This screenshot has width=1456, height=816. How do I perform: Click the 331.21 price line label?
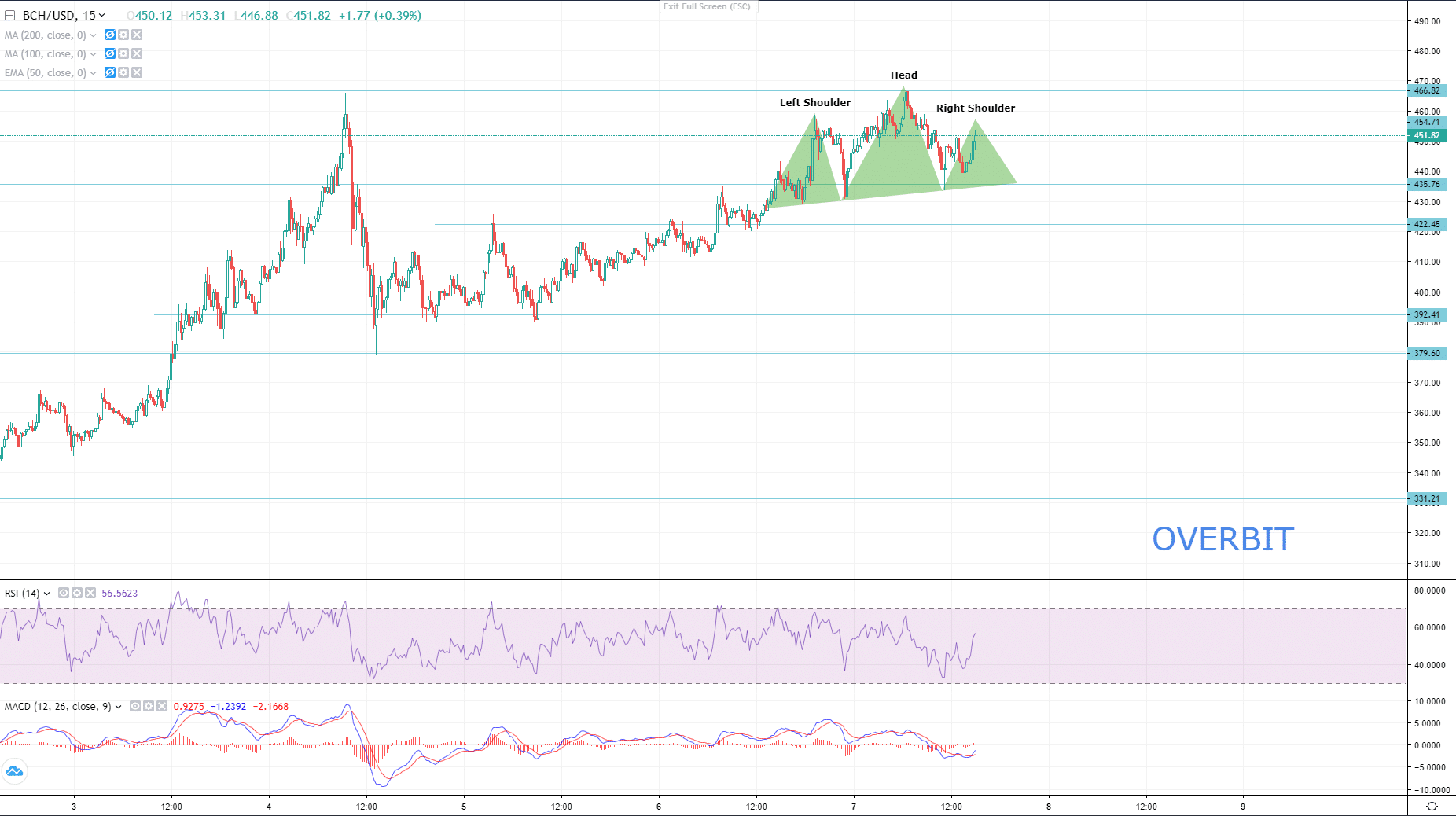click(x=1427, y=498)
